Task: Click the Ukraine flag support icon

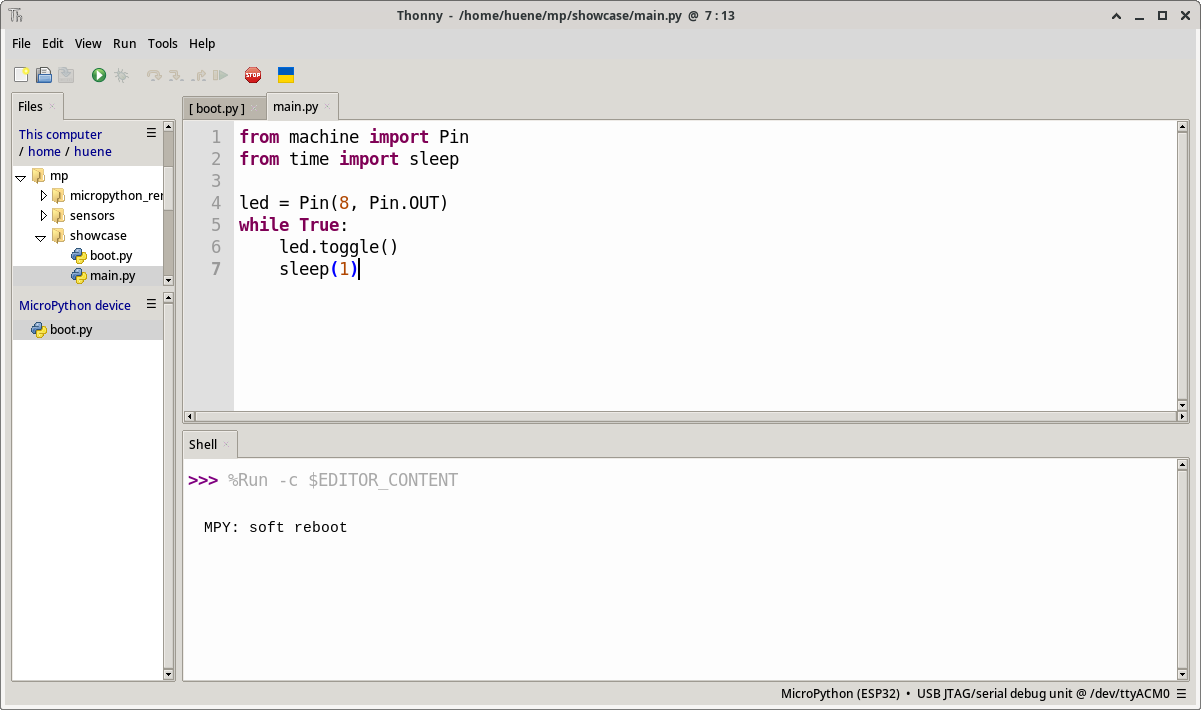Action: 285,75
